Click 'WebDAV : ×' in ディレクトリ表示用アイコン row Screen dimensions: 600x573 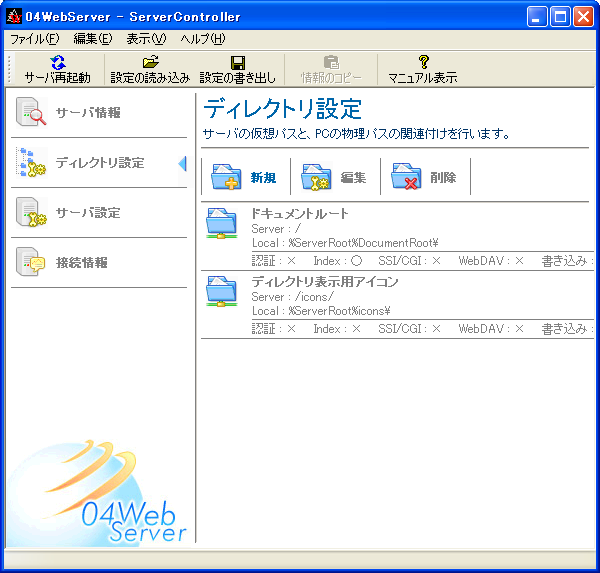point(491,329)
